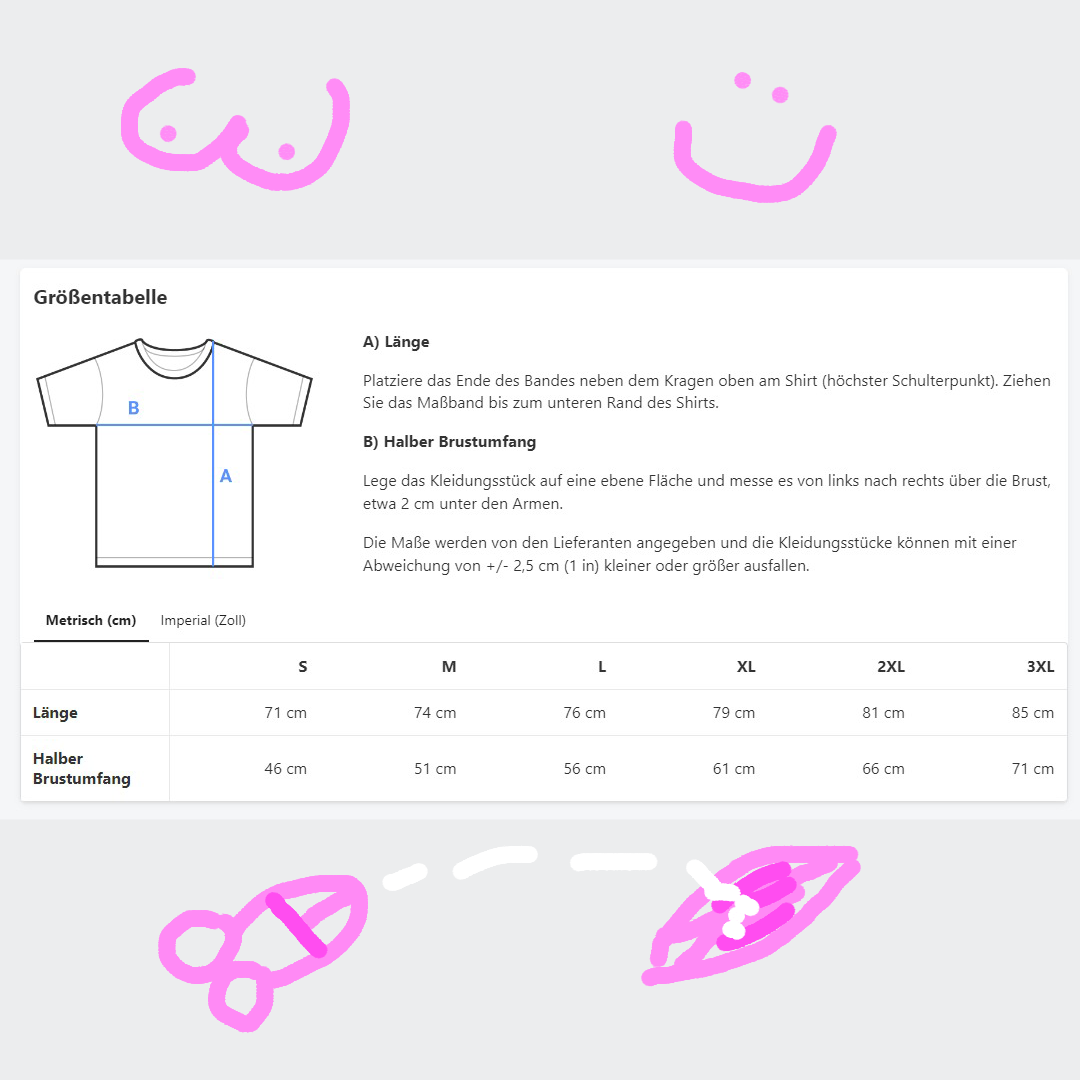1080x1080 pixels.
Task: Click the 76 cm length cell for L
Action: [584, 712]
